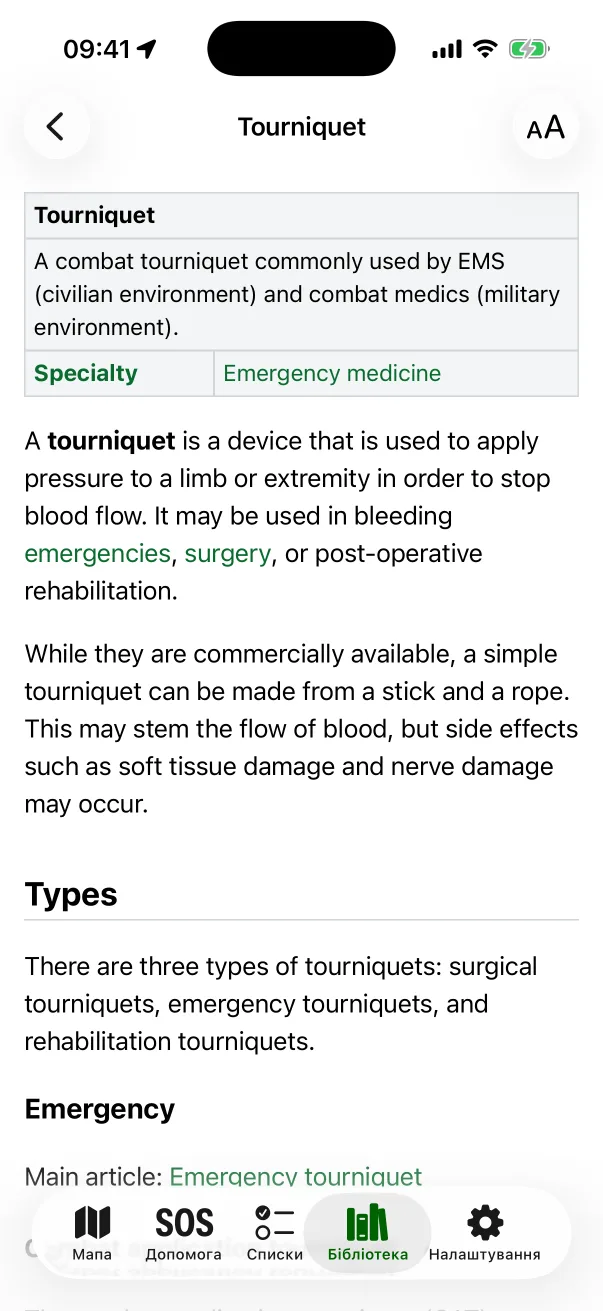Open the emergencies link

click(x=97, y=554)
